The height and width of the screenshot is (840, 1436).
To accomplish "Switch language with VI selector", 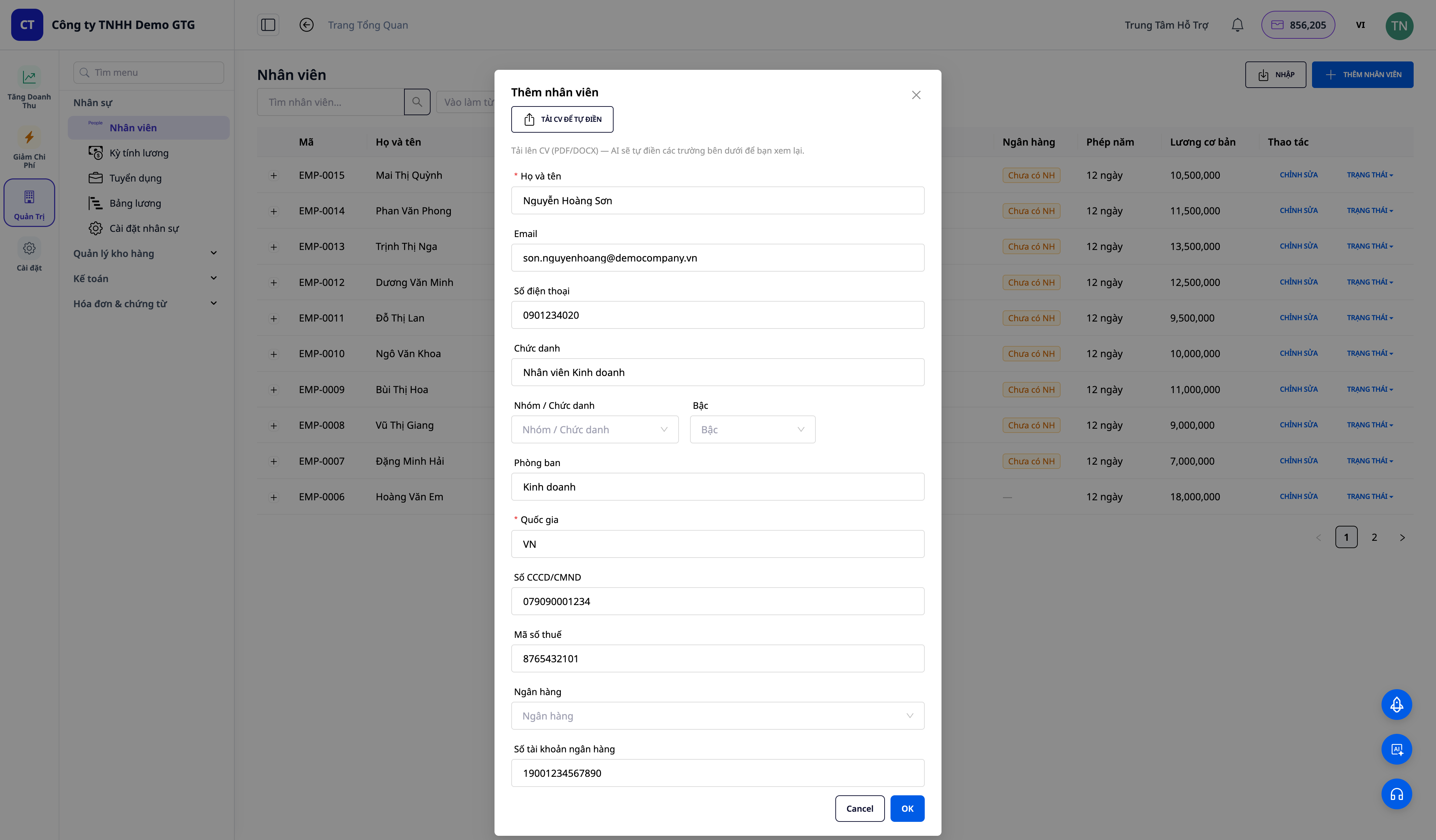I will click(x=1360, y=25).
